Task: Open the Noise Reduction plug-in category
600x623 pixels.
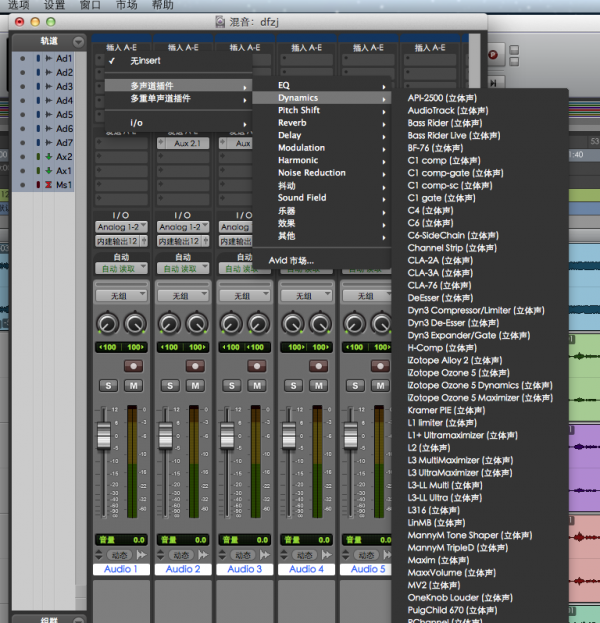Action: pos(322,173)
